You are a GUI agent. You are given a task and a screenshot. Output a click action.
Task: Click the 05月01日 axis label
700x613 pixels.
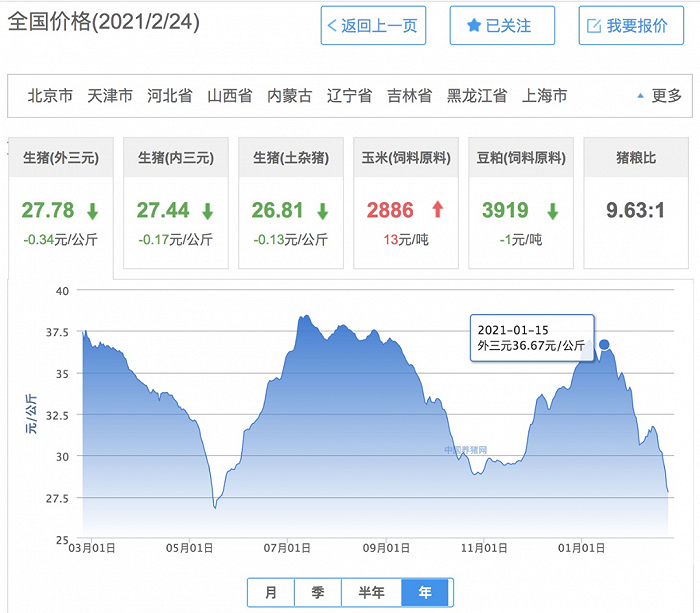pos(189,548)
